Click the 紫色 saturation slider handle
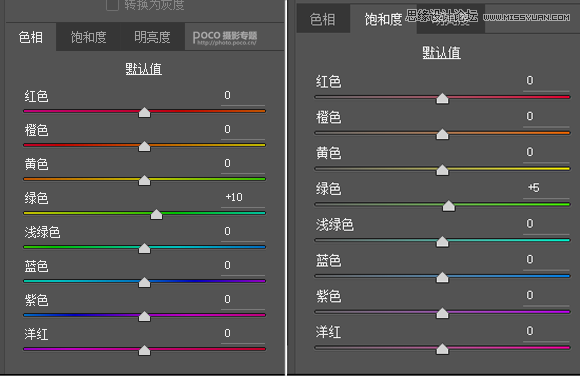Screen dimensions: 580x376 442,313
